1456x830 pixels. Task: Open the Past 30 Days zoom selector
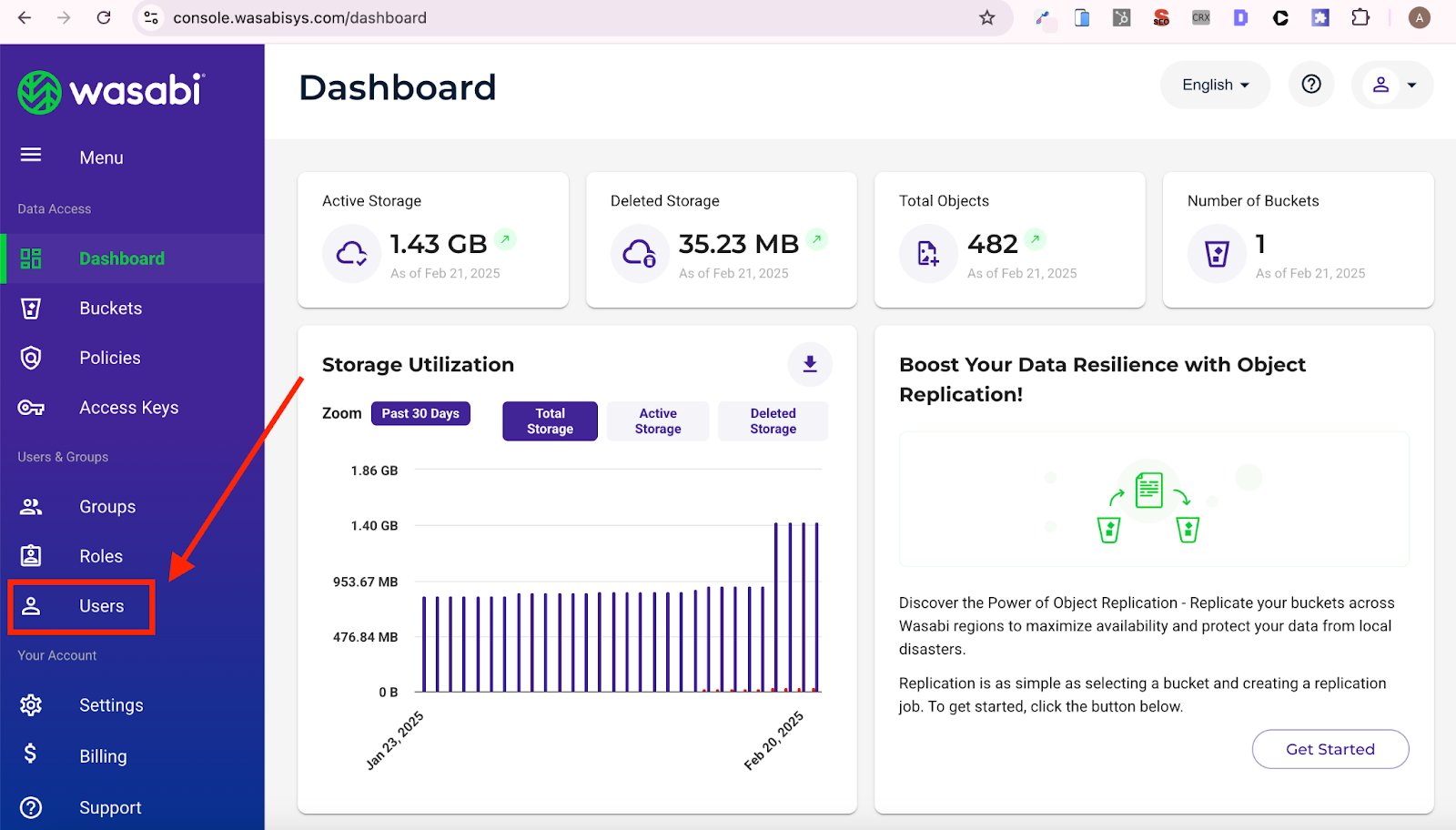pos(420,413)
